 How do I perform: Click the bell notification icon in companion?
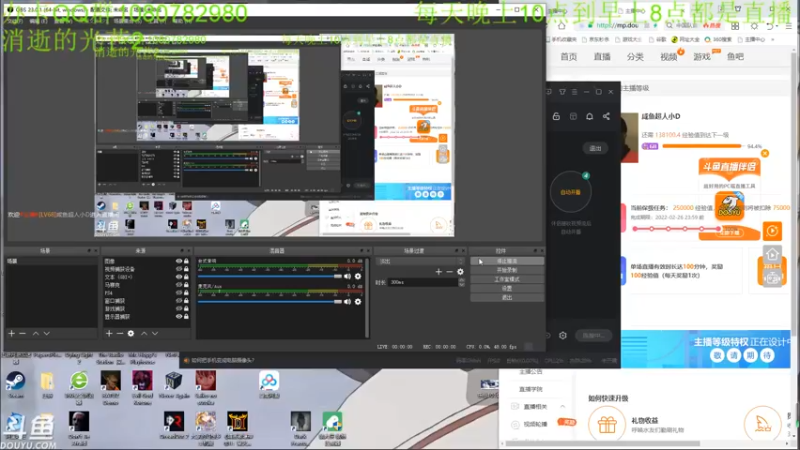click(589, 116)
